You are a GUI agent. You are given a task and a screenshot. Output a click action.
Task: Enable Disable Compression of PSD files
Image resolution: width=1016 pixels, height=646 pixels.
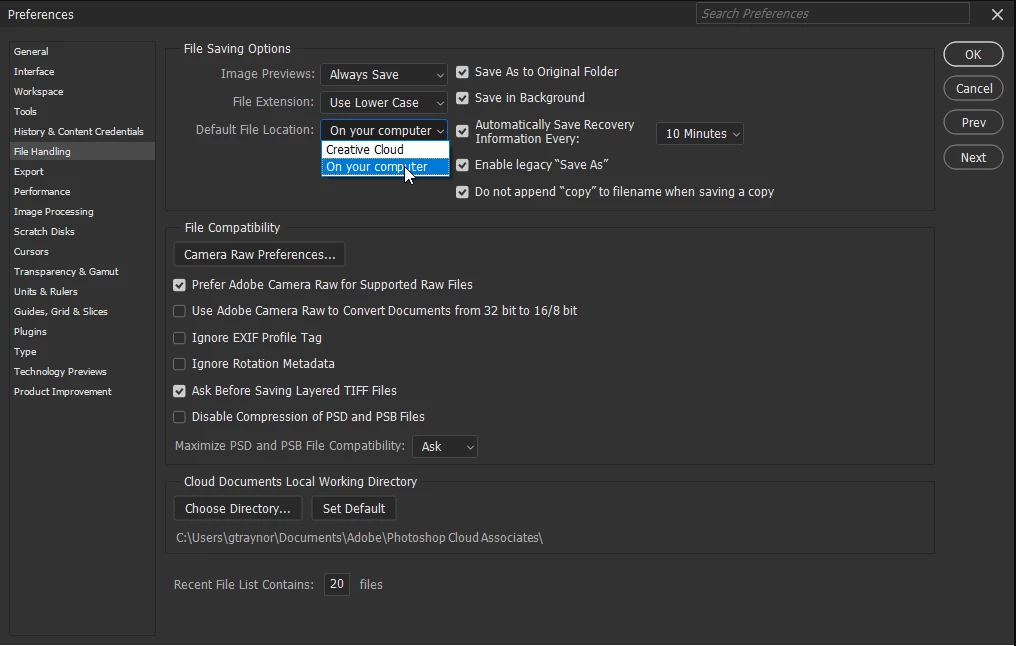[x=179, y=417]
